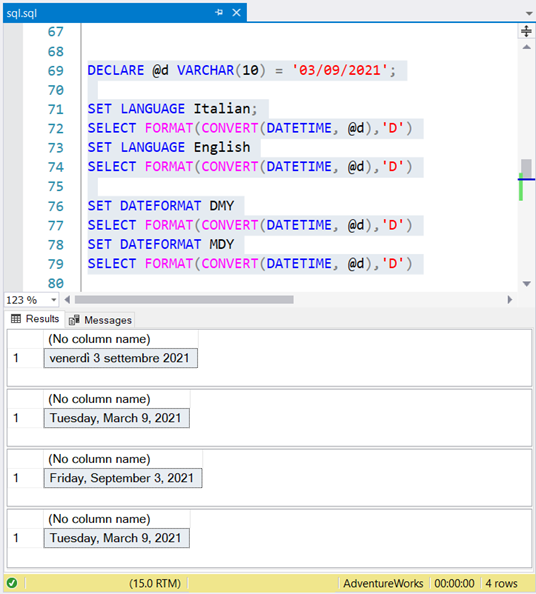This screenshot has width=536, height=594.
Task: Click line number 80 in the margin
Action: tap(56, 283)
